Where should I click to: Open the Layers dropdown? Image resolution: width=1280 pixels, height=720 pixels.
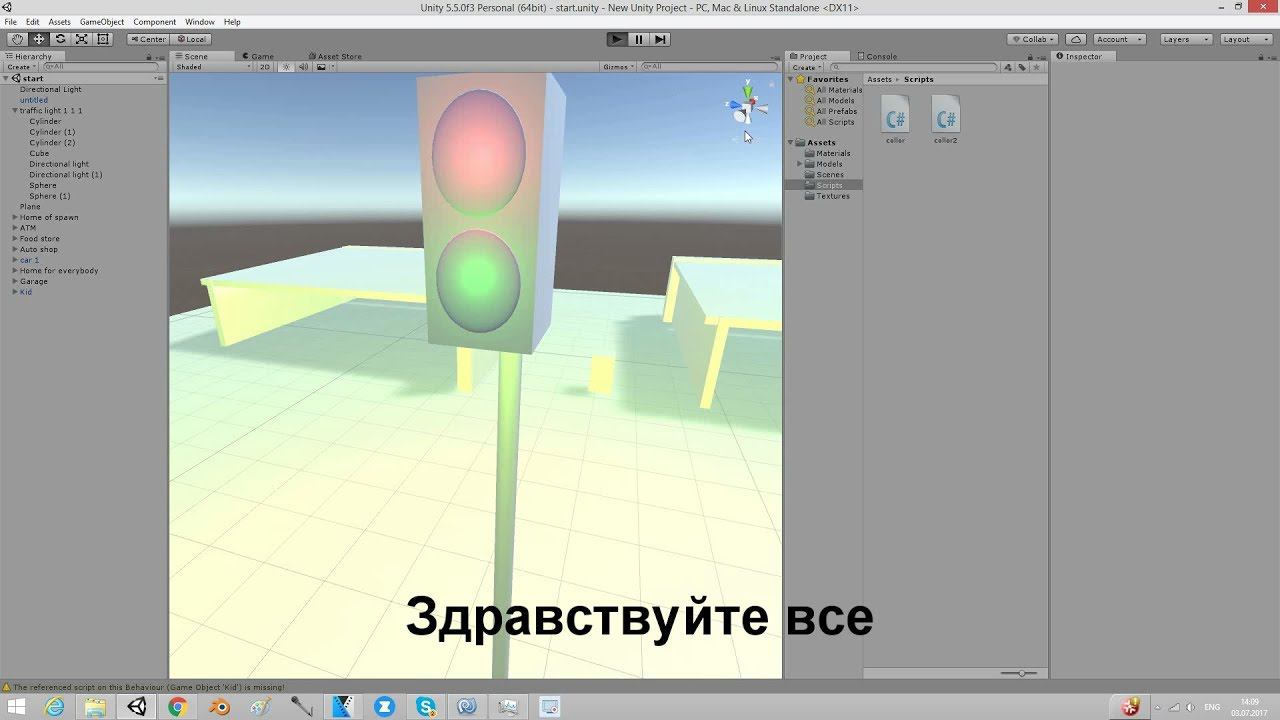tap(1185, 39)
